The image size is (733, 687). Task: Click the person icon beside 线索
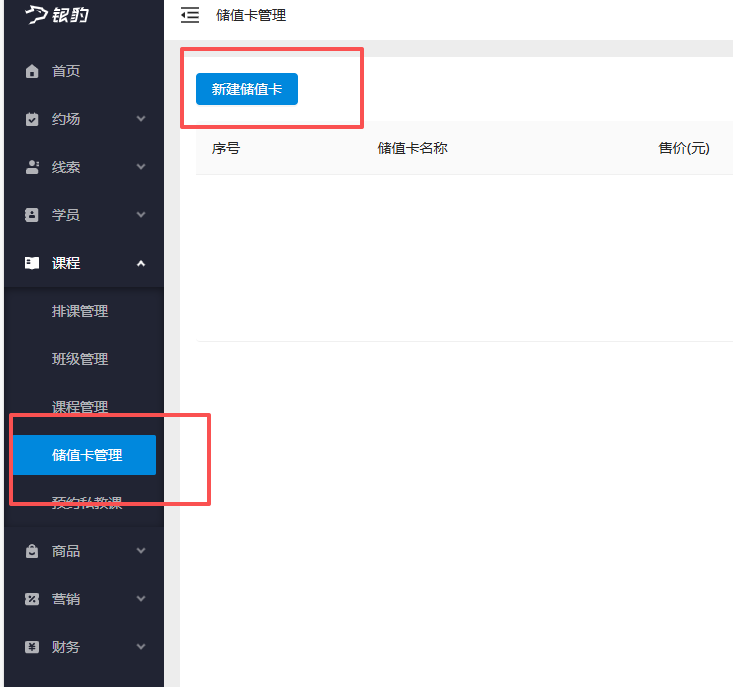coord(32,167)
